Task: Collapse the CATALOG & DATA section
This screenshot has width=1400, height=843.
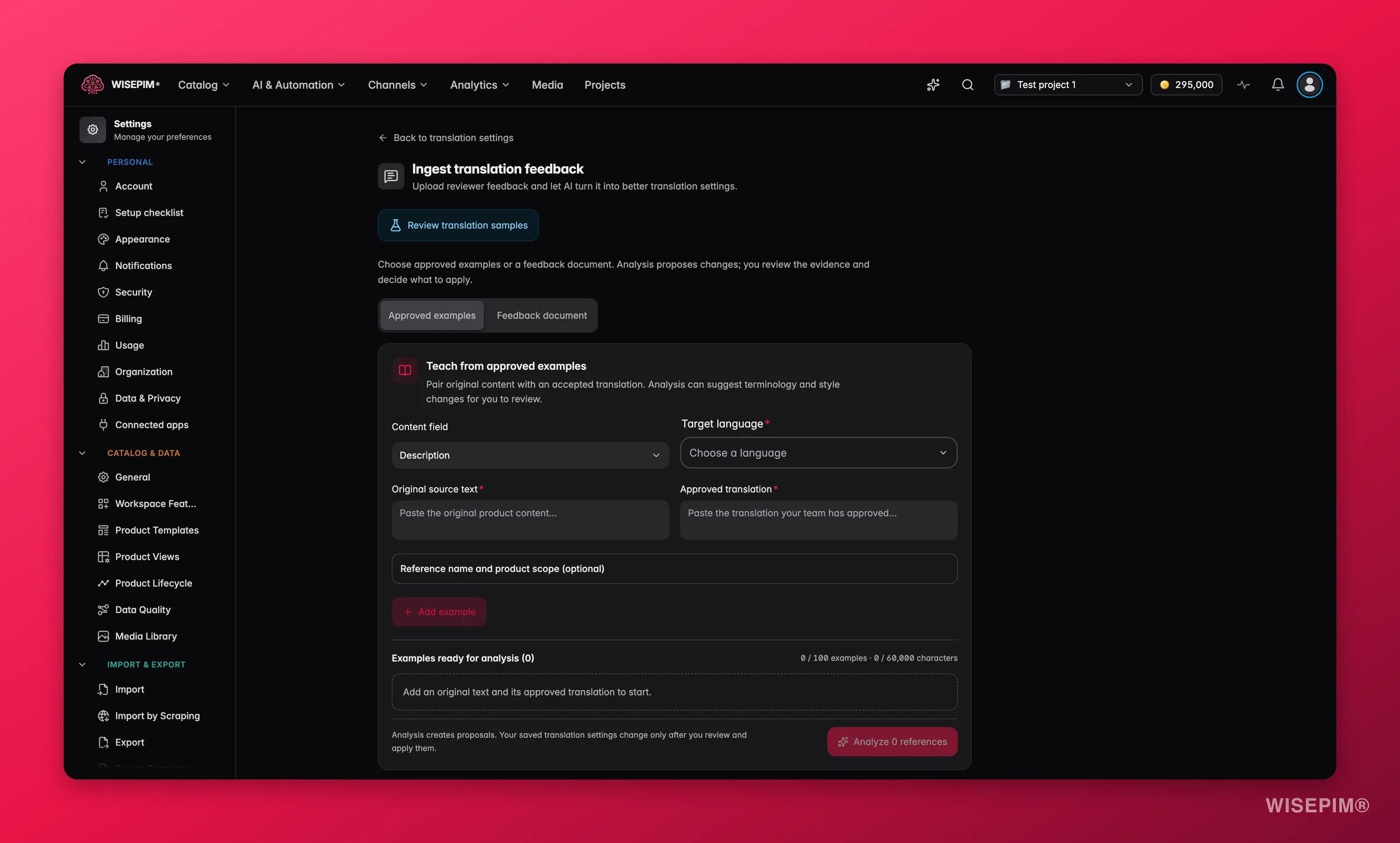Action: coord(82,453)
